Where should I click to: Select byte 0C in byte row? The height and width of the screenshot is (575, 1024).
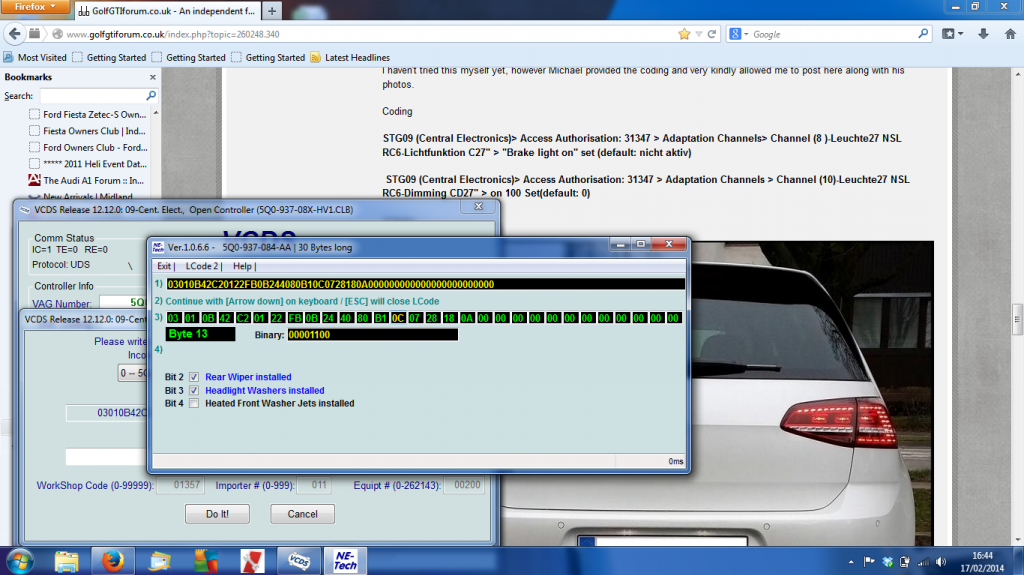click(x=398, y=318)
